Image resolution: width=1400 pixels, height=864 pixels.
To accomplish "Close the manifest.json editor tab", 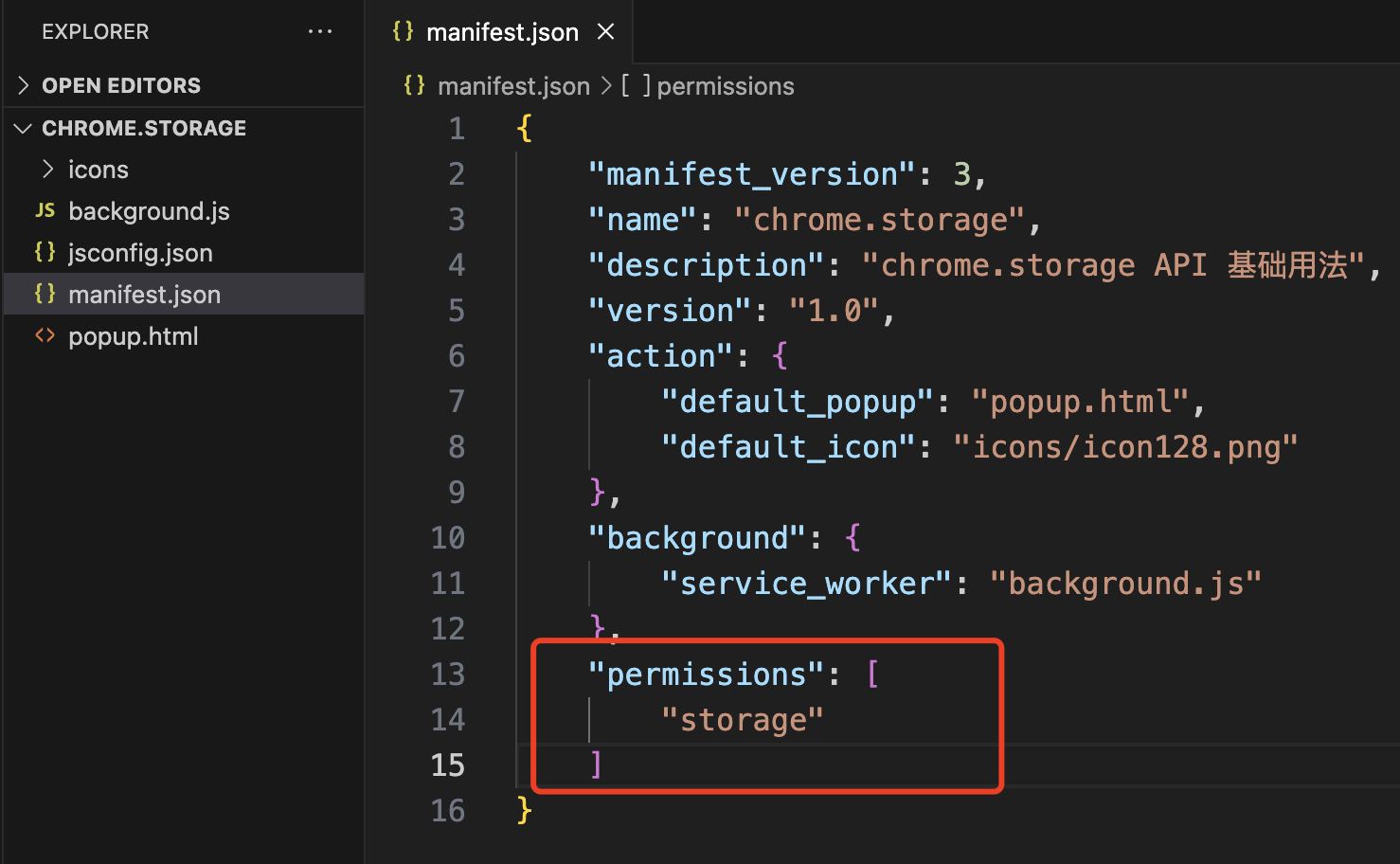I will (x=606, y=32).
